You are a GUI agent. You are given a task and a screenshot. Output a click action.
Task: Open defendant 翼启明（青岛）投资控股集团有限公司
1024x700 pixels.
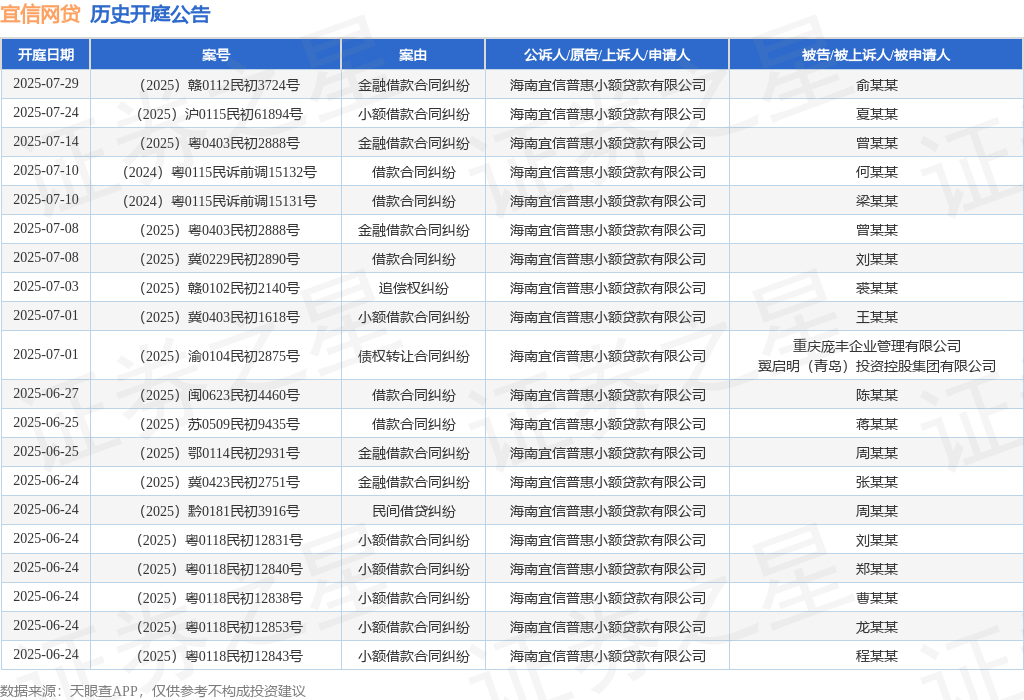pyautogui.click(x=876, y=366)
